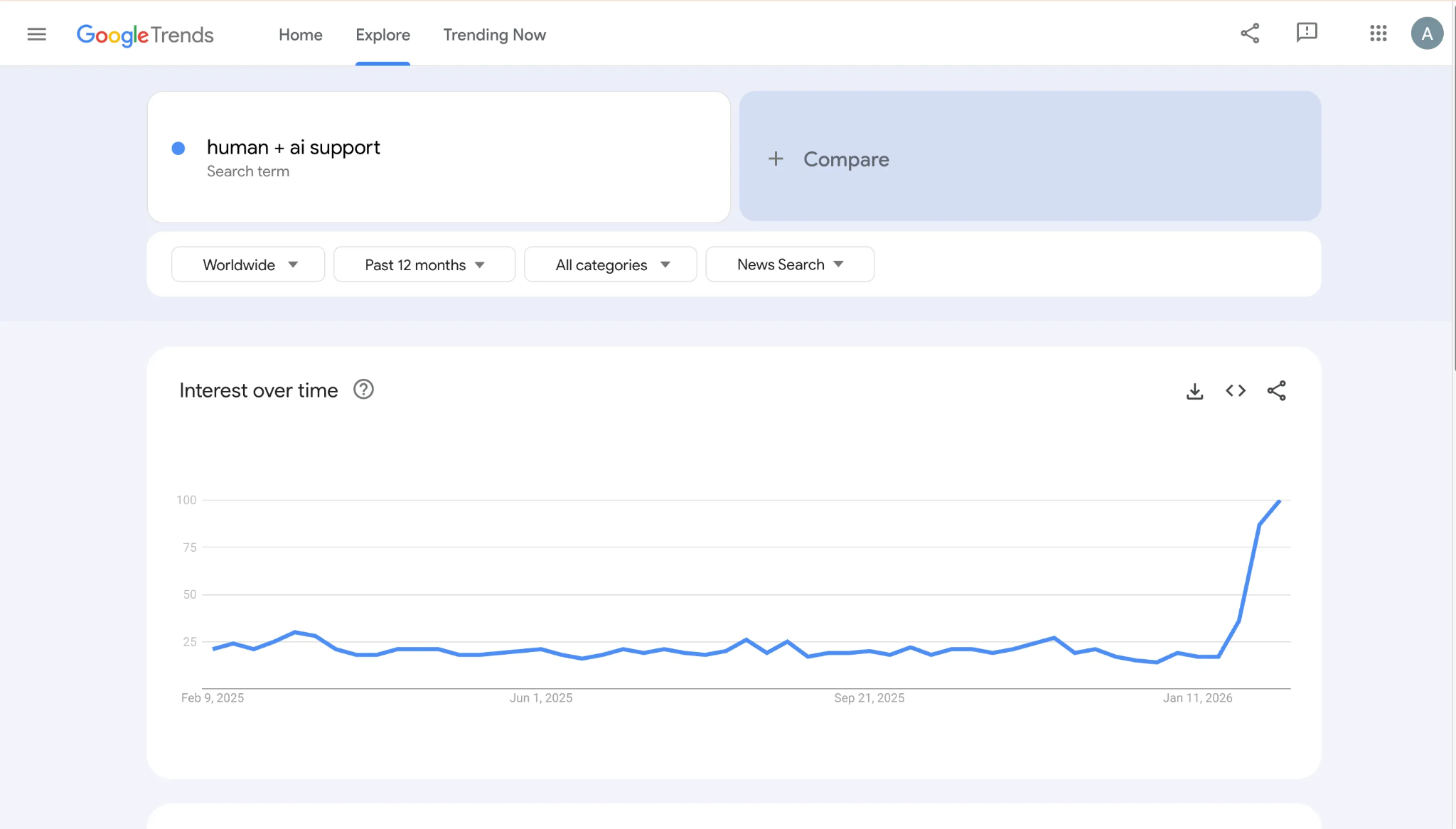1456x829 pixels.
Task: Open the Worldwide region dropdown
Action: 247,264
